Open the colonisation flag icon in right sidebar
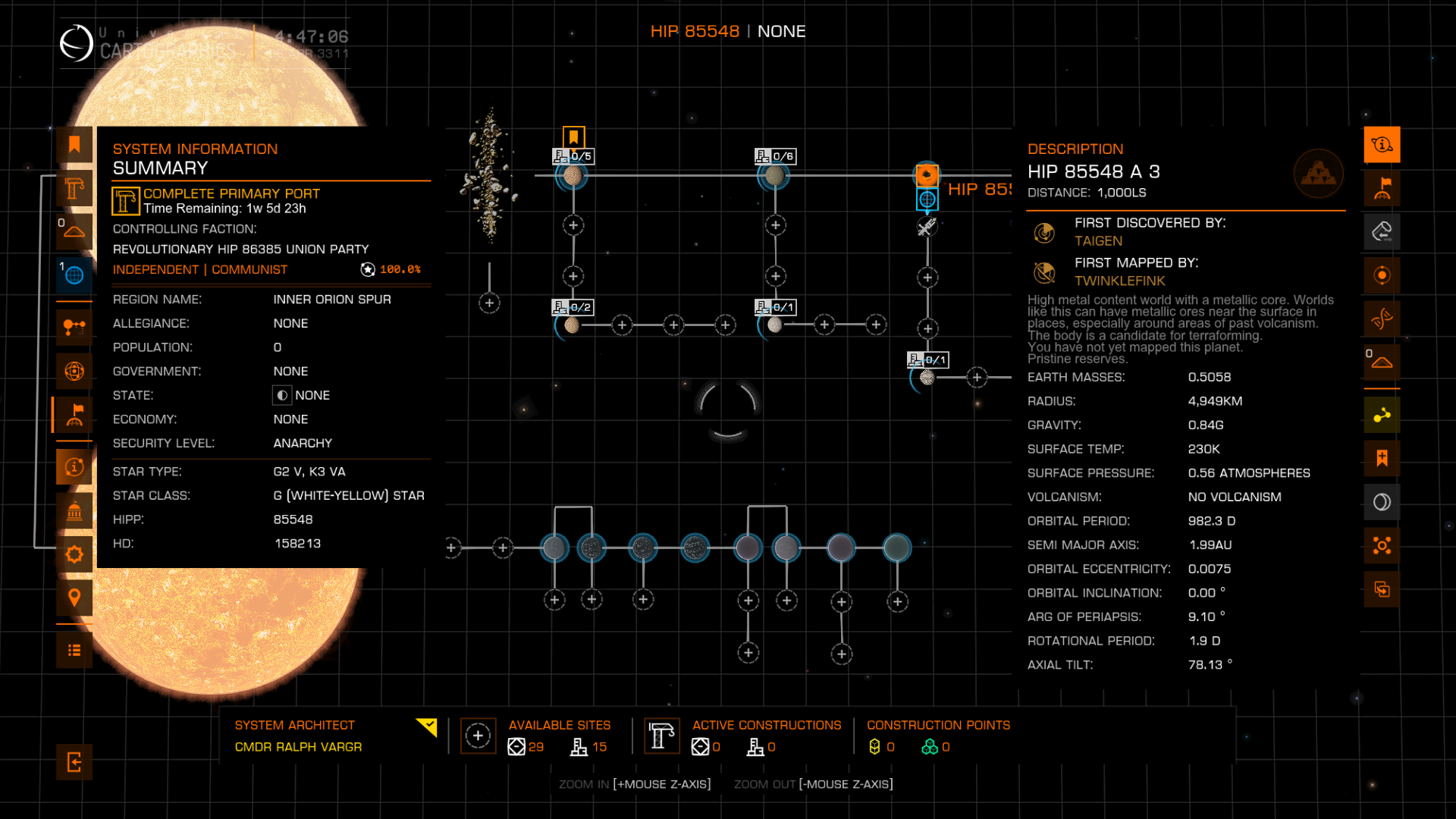Screen dimensions: 1456x819 point(1382,188)
